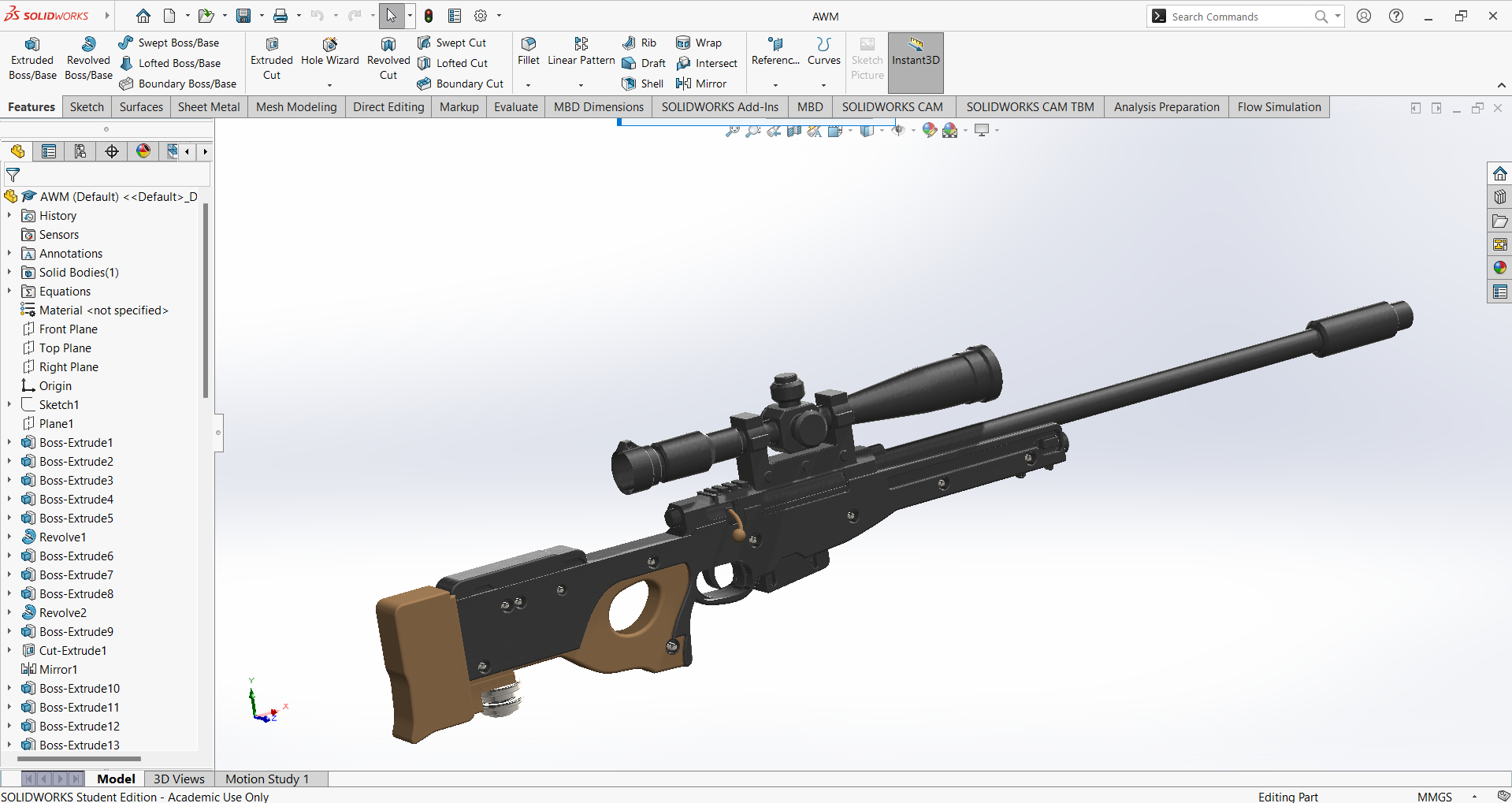1512x803 pixels.
Task: Click the Mirror feature tool
Action: click(701, 84)
